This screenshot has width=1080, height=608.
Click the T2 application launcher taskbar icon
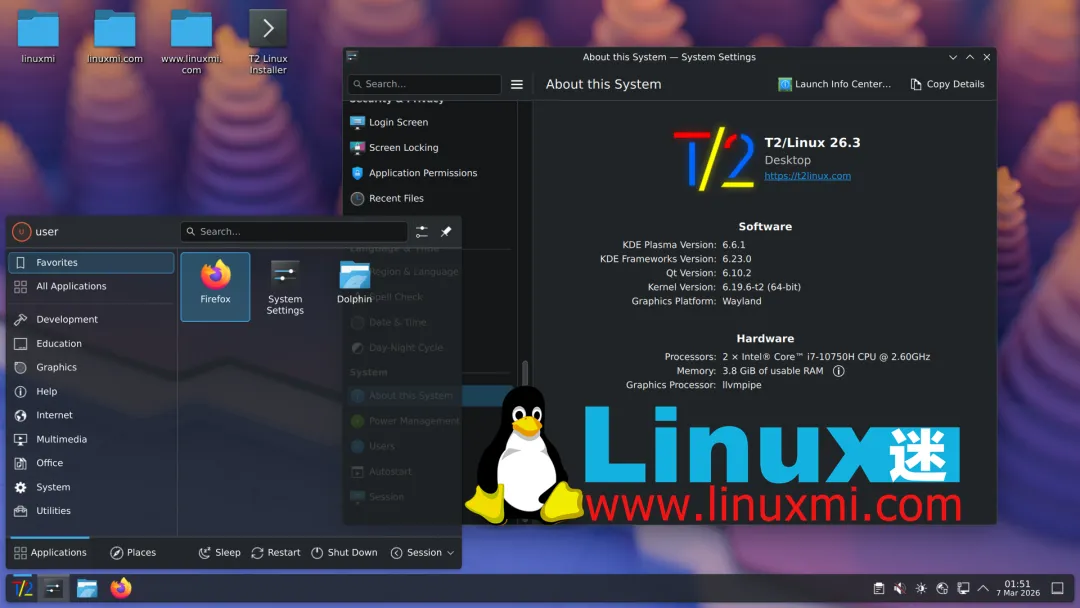pos(22,588)
